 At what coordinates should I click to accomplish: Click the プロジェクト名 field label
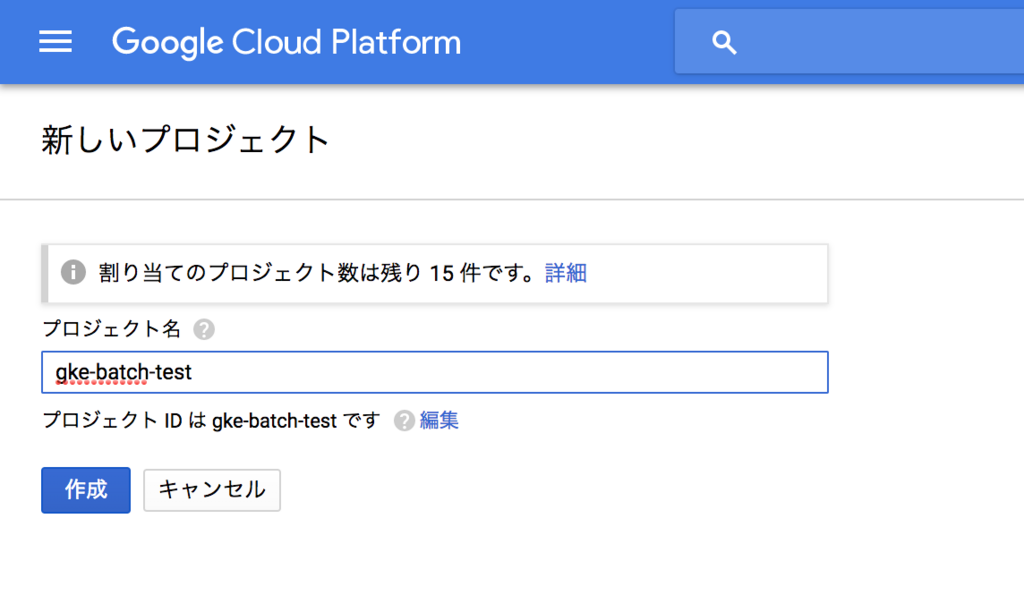[x=111, y=329]
